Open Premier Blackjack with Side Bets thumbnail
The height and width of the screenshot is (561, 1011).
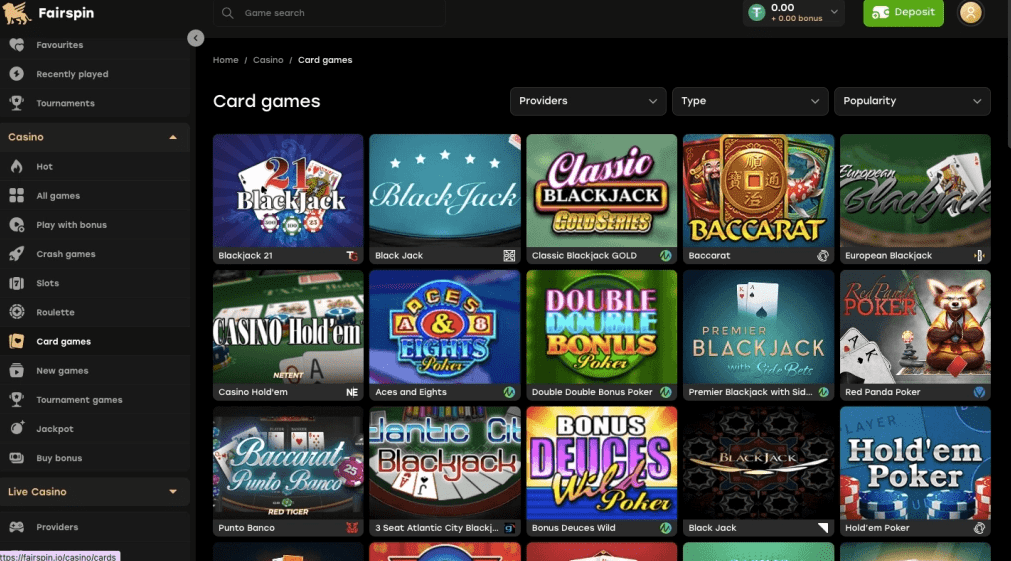coord(758,327)
